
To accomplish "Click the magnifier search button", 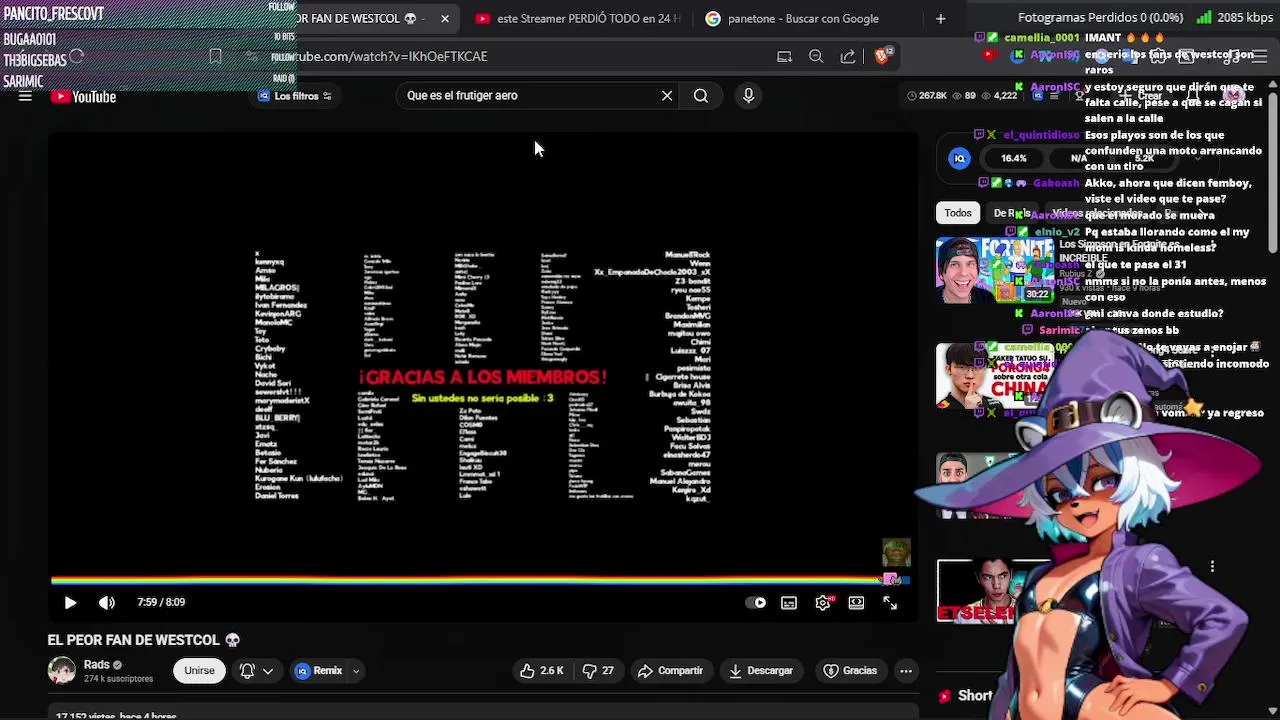I will pyautogui.click(x=701, y=96).
